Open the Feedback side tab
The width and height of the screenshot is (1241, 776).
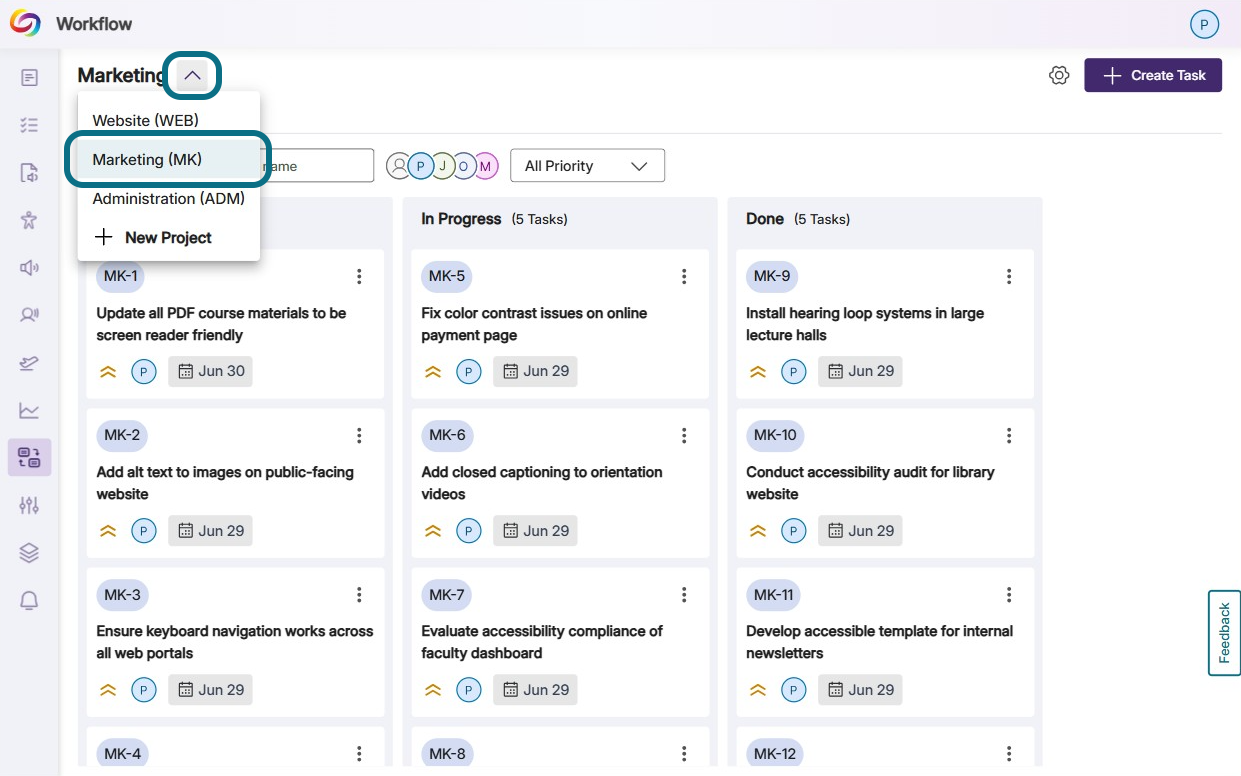(1224, 633)
